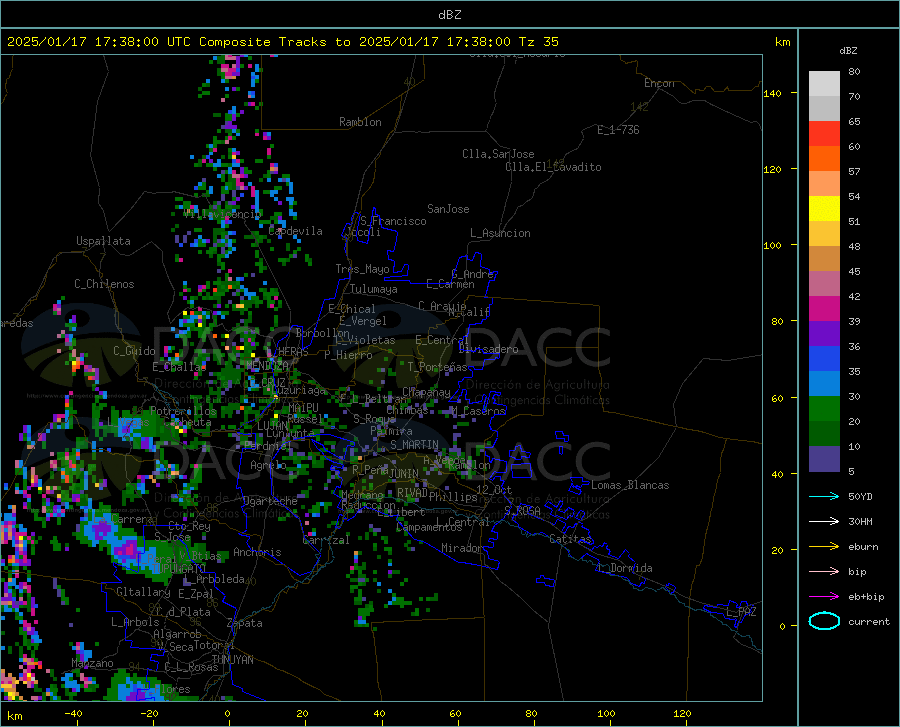Click the -40 km horizontal axis tick
The width and height of the screenshot is (900, 727).
pyautogui.click(x=73, y=713)
